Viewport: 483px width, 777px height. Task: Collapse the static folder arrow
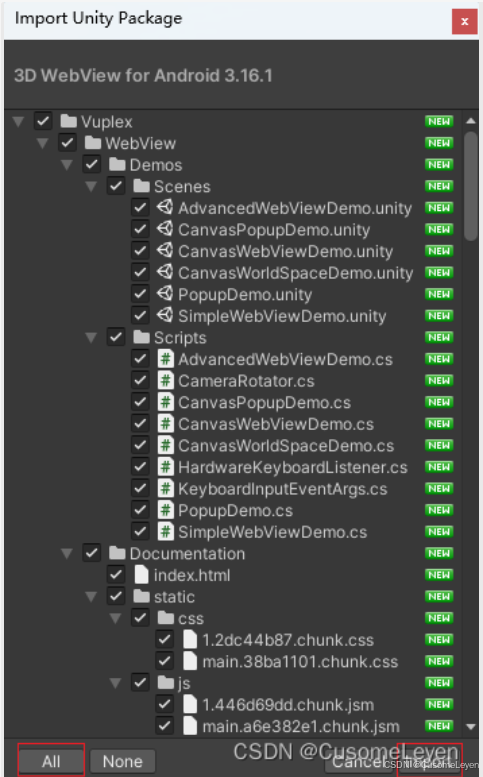pos(91,597)
